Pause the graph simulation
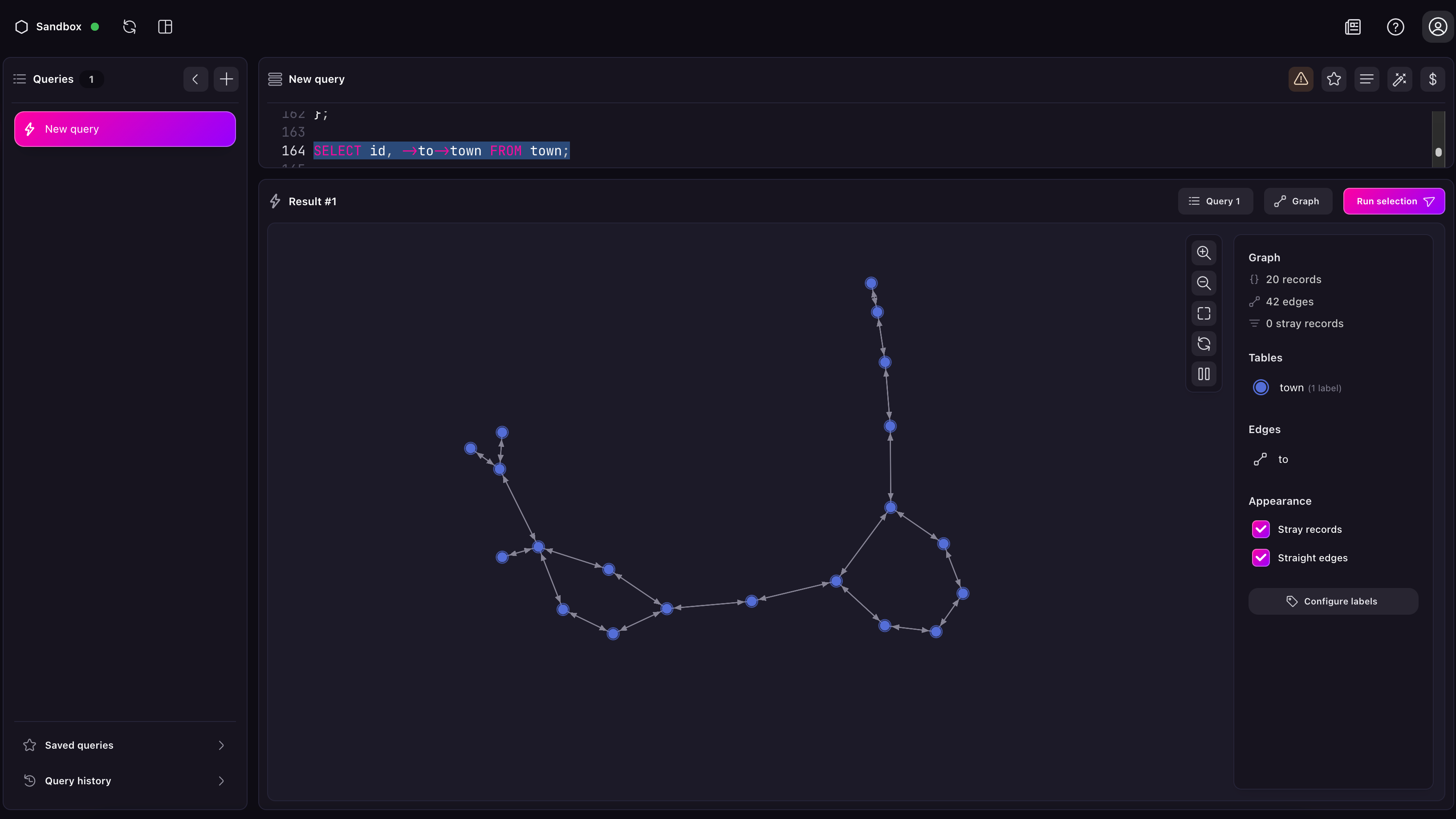Viewport: 1456px width, 819px height. pyautogui.click(x=1204, y=373)
